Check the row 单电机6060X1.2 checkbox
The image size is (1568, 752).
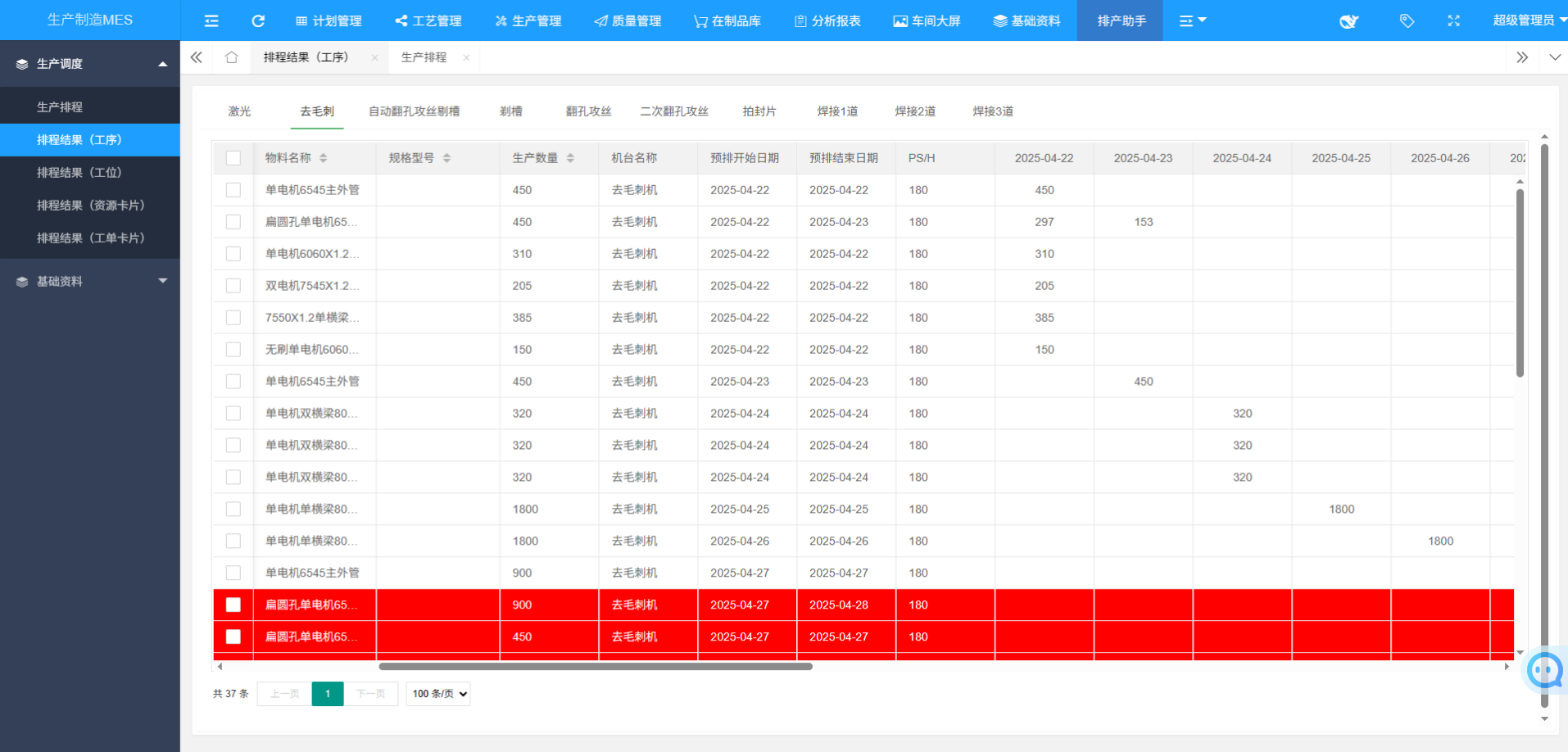(x=233, y=254)
